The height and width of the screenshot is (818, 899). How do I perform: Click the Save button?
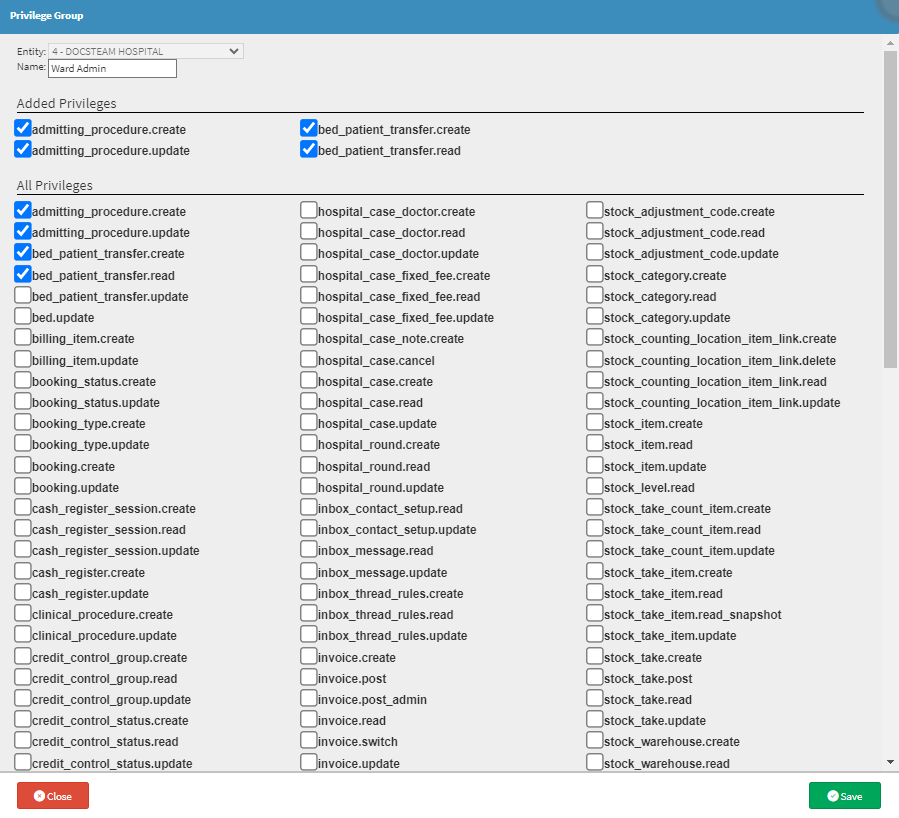844,796
